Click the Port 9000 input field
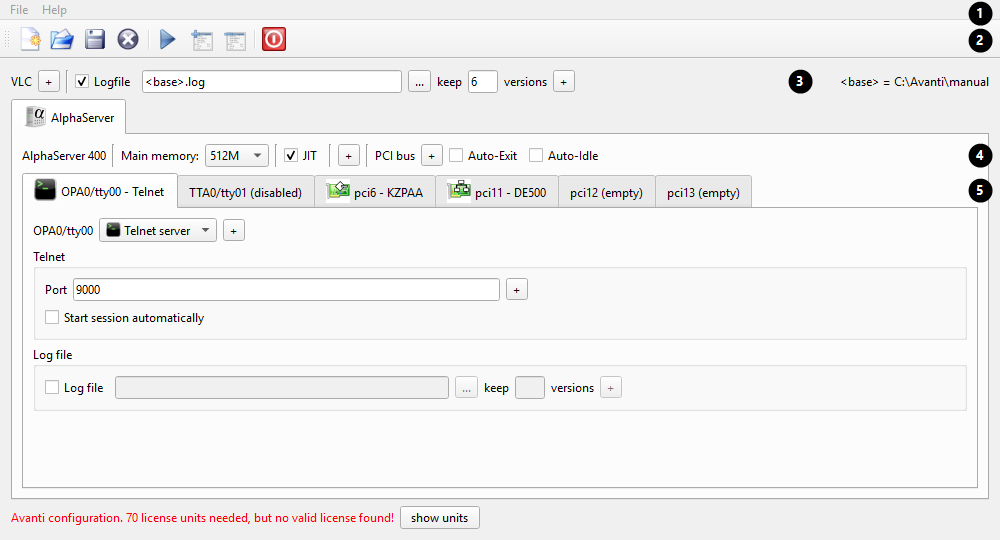Image resolution: width=1000 pixels, height=540 pixels. [x=286, y=289]
